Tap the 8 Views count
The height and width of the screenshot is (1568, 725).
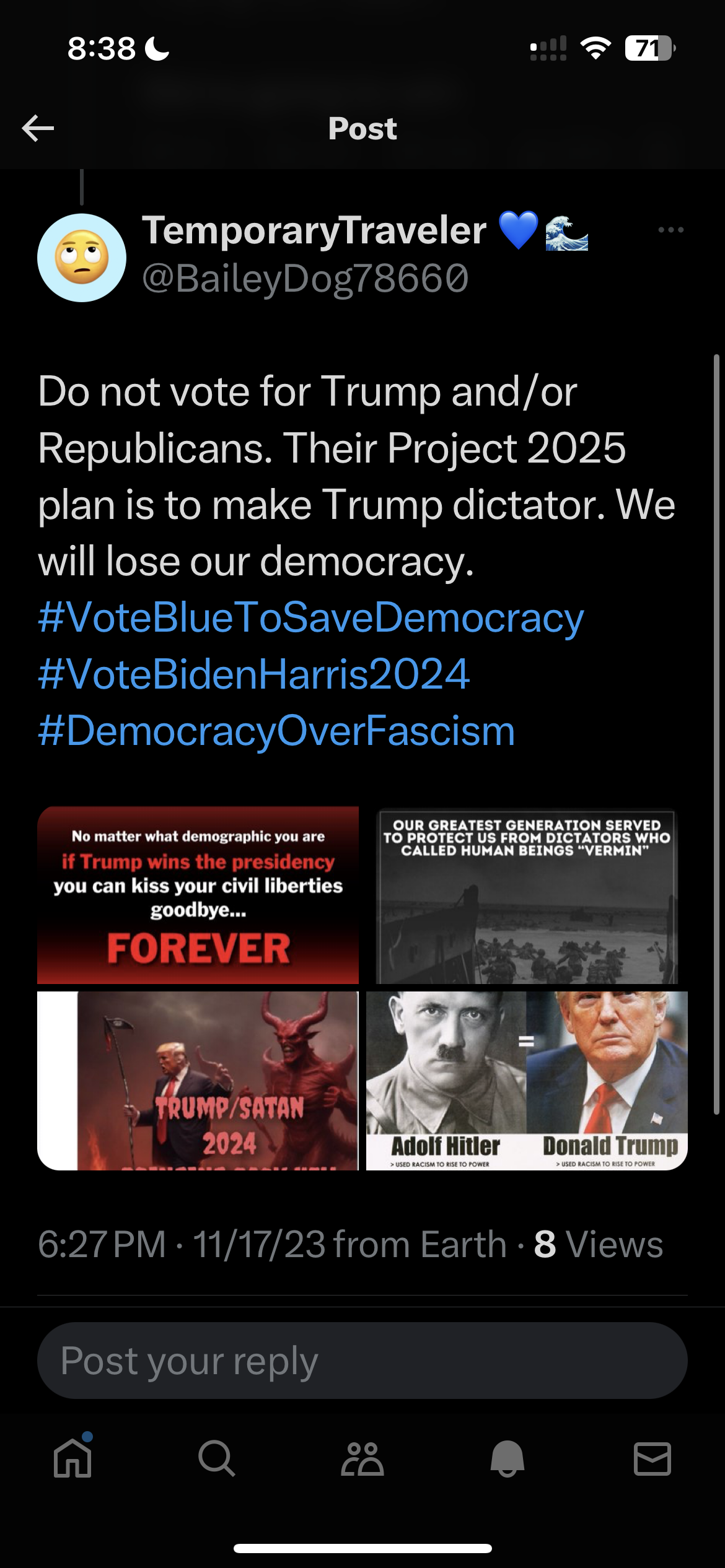[598, 1244]
